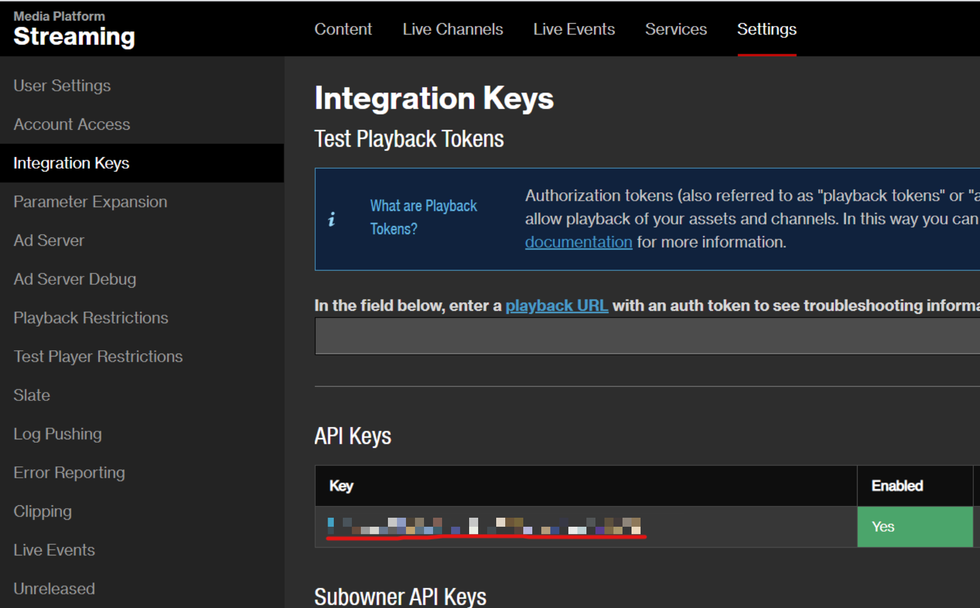Select the Settings tab

pos(767,29)
